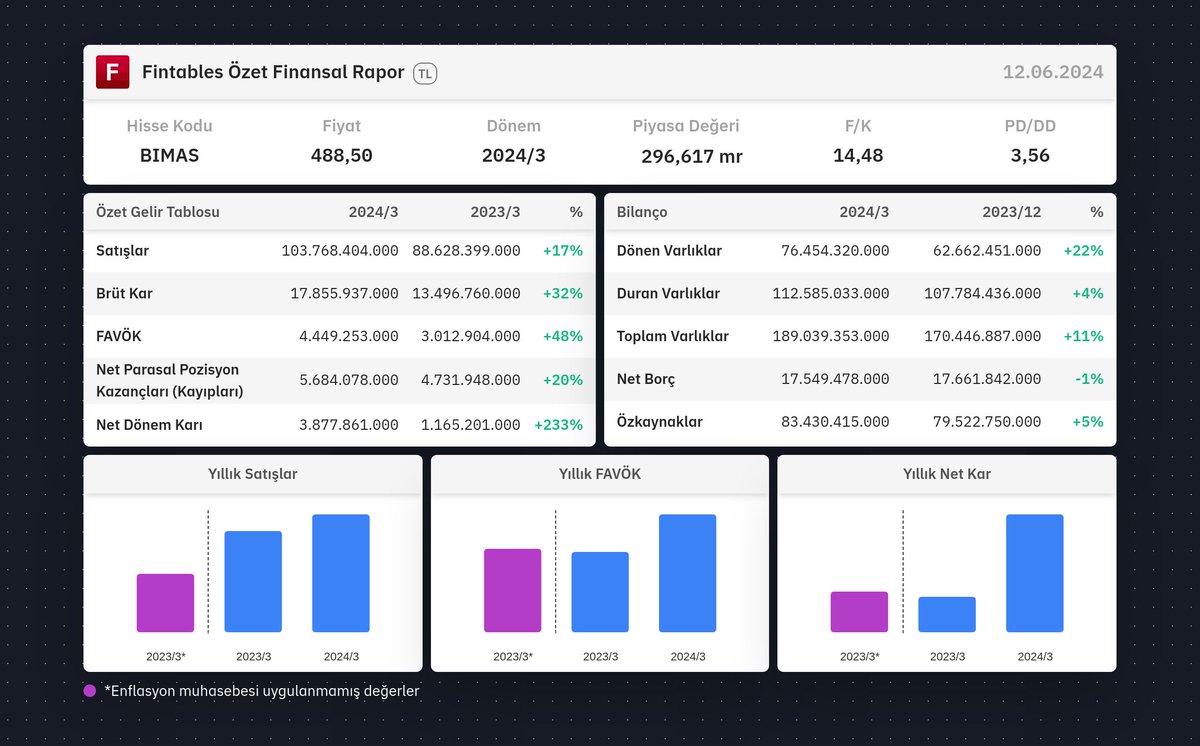The image size is (1200, 746).
Task: Click Satışlar prior value 88.628.399.000
Action: 466,251
